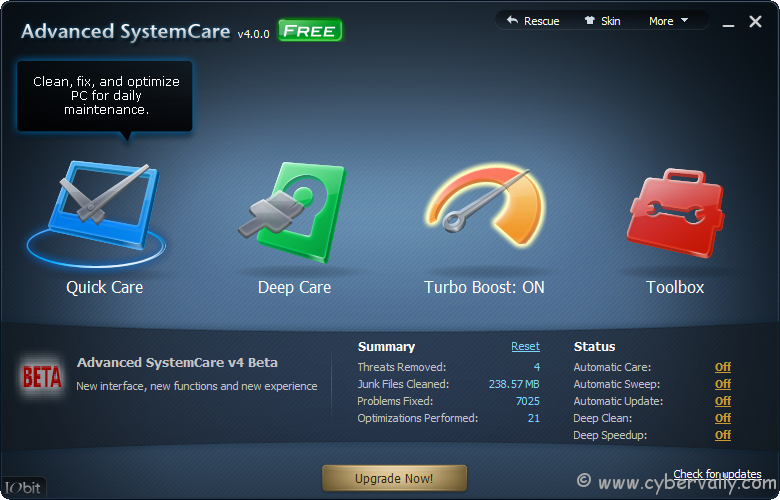Change the Skin option
Viewport: 780px width, 500px height.
point(602,21)
